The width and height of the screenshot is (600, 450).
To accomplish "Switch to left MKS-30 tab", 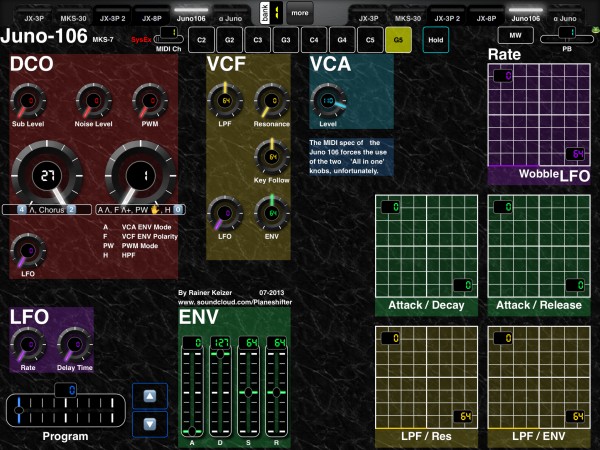I will point(73,16).
